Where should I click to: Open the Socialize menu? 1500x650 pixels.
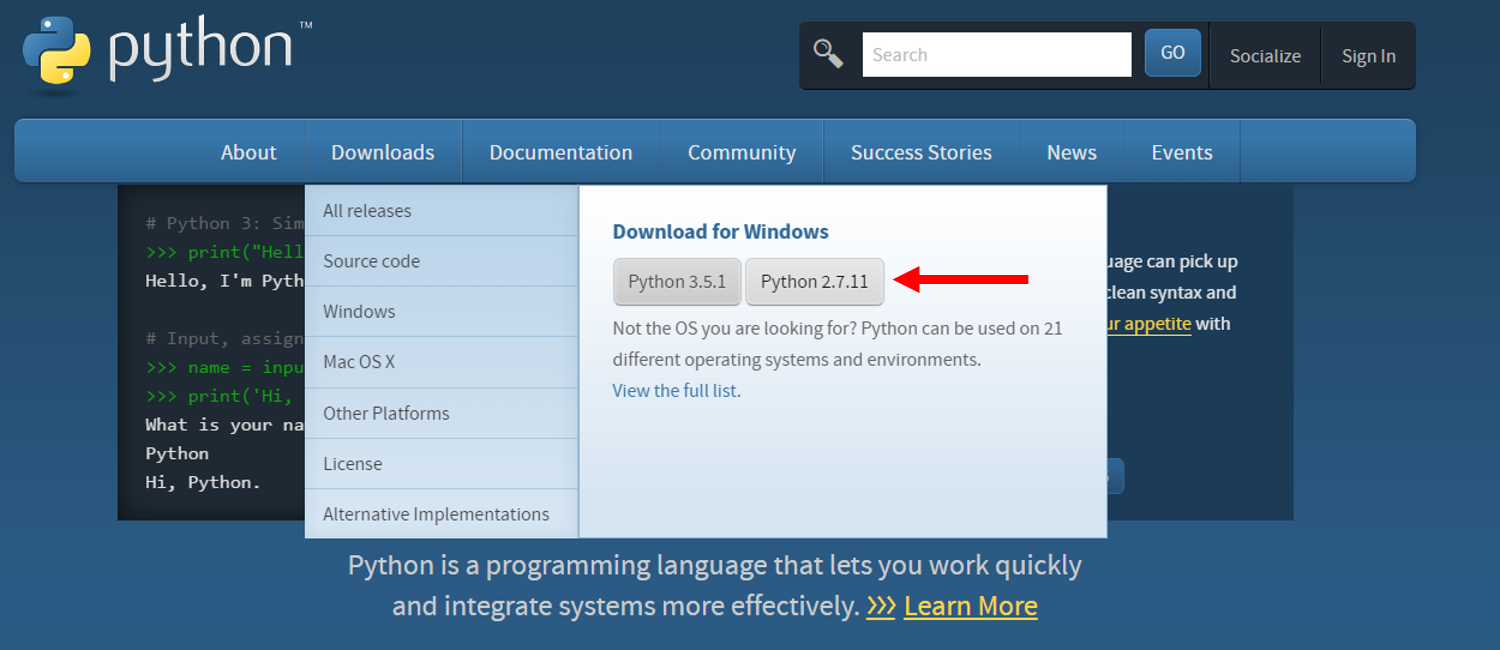(x=1265, y=56)
